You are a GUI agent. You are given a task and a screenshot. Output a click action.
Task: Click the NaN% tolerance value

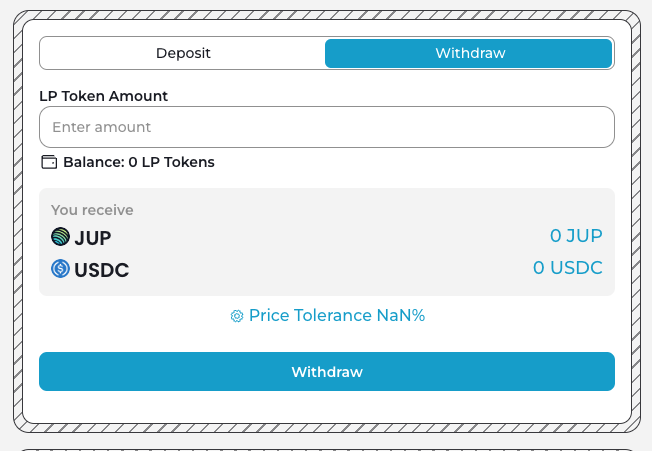pos(401,316)
